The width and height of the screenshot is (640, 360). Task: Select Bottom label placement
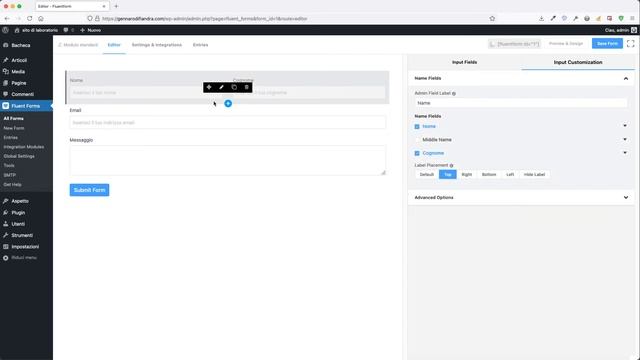(489, 174)
